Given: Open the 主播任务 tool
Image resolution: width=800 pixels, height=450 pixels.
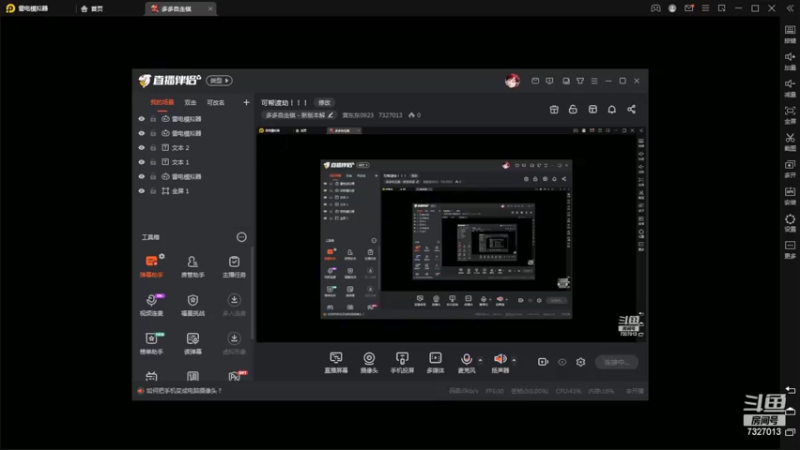Looking at the screenshot, I should (x=234, y=266).
